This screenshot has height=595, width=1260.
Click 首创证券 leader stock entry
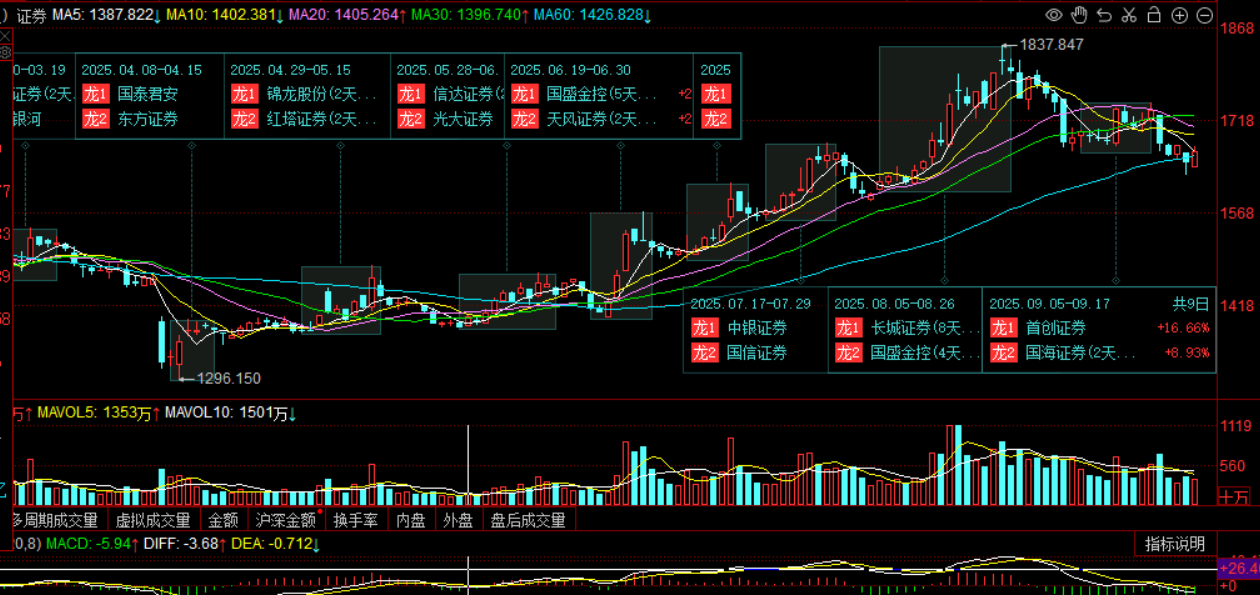point(1056,328)
